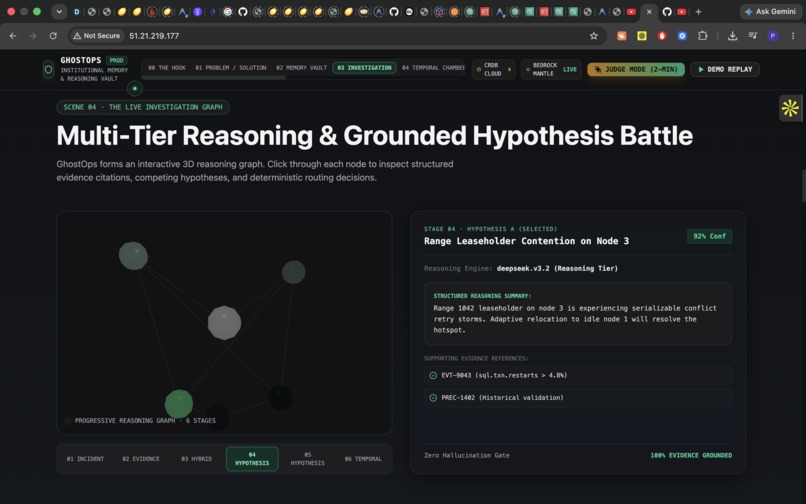Click the deepseek.v3.2 (Reasoning Tier) text
Image resolution: width=806 pixels, height=504 pixels.
tap(557, 268)
